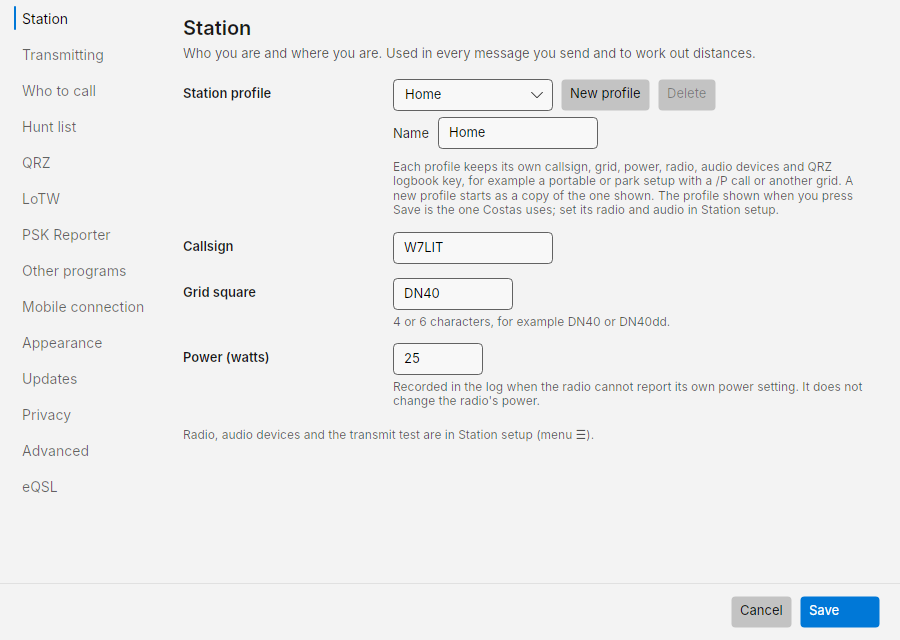Go to Mobile connection settings
Image resolution: width=900 pixels, height=640 pixels.
click(83, 307)
